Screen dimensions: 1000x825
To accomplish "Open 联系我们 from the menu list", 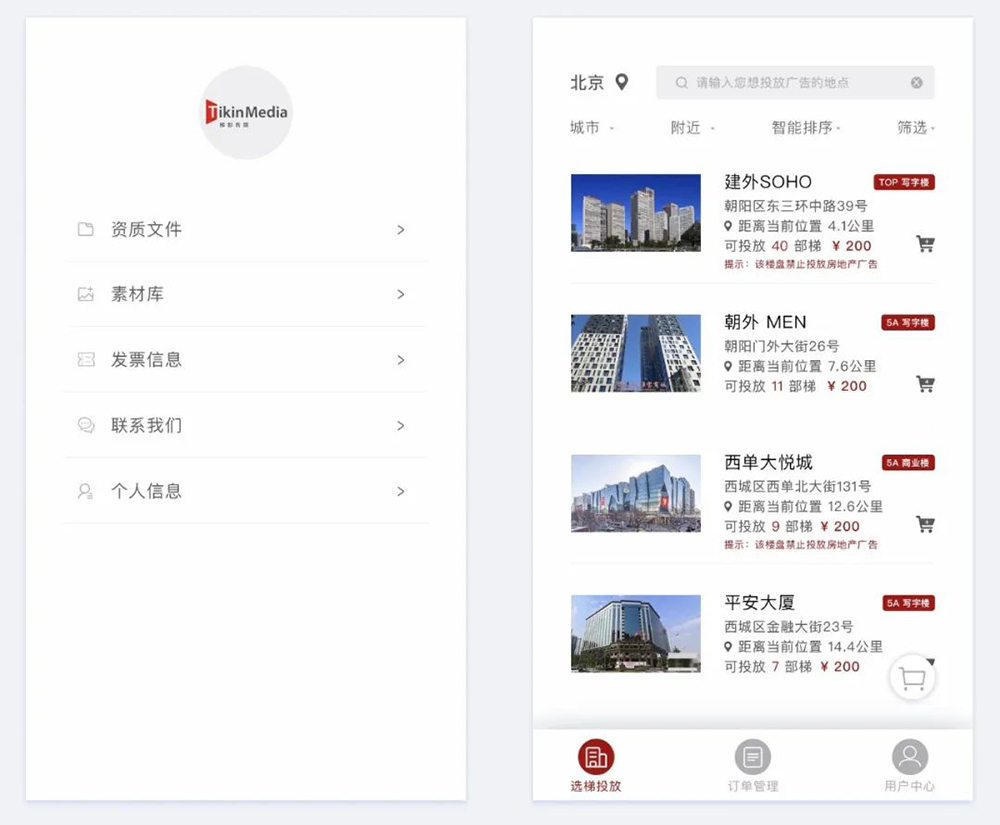I will click(246, 426).
